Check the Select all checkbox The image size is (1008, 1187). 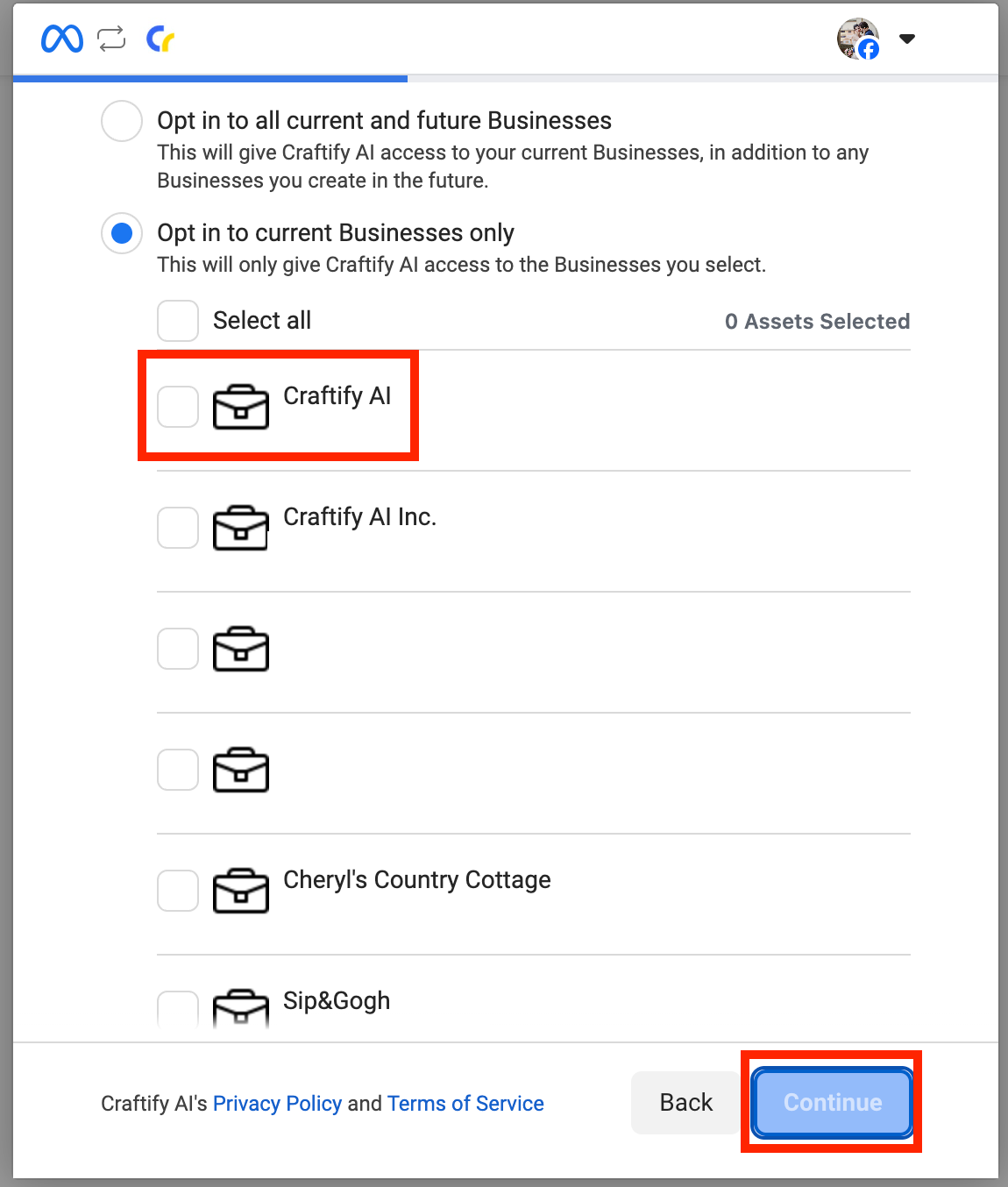pos(178,321)
